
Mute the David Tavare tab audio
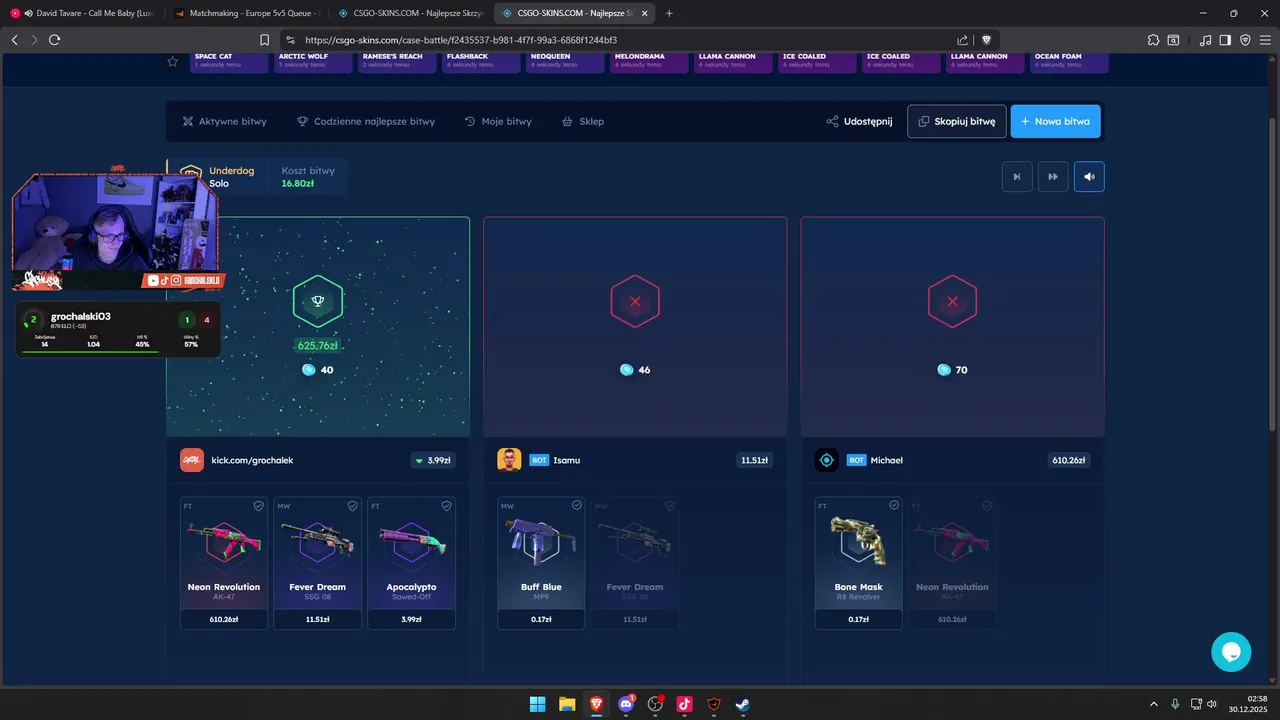click(27, 13)
